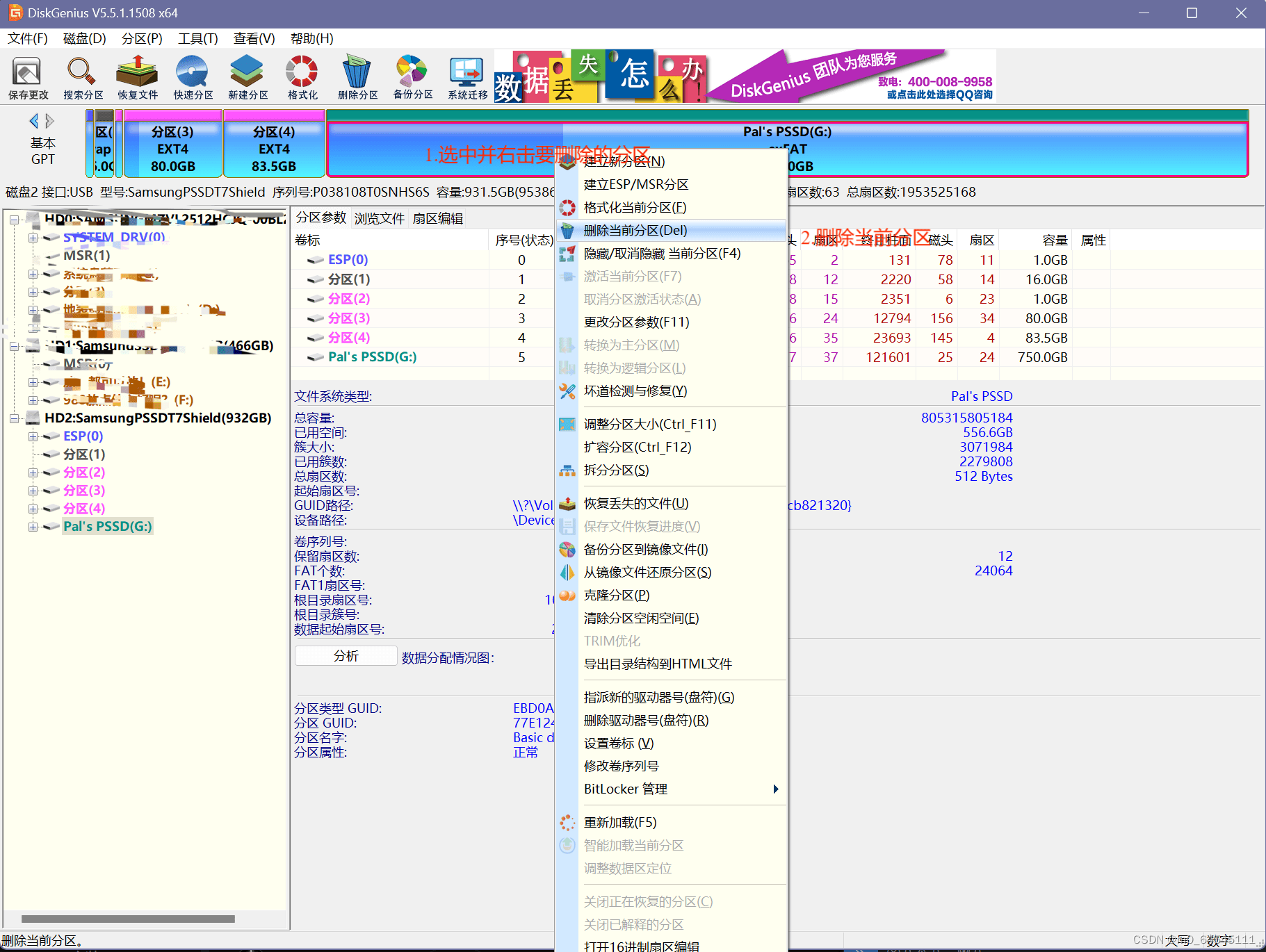Select MSR(1) in the disk tree
The image size is (1266, 952).
point(87,255)
